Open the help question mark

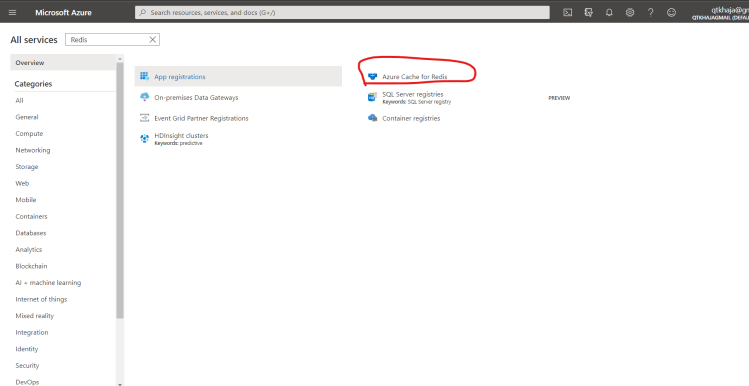[651, 12]
